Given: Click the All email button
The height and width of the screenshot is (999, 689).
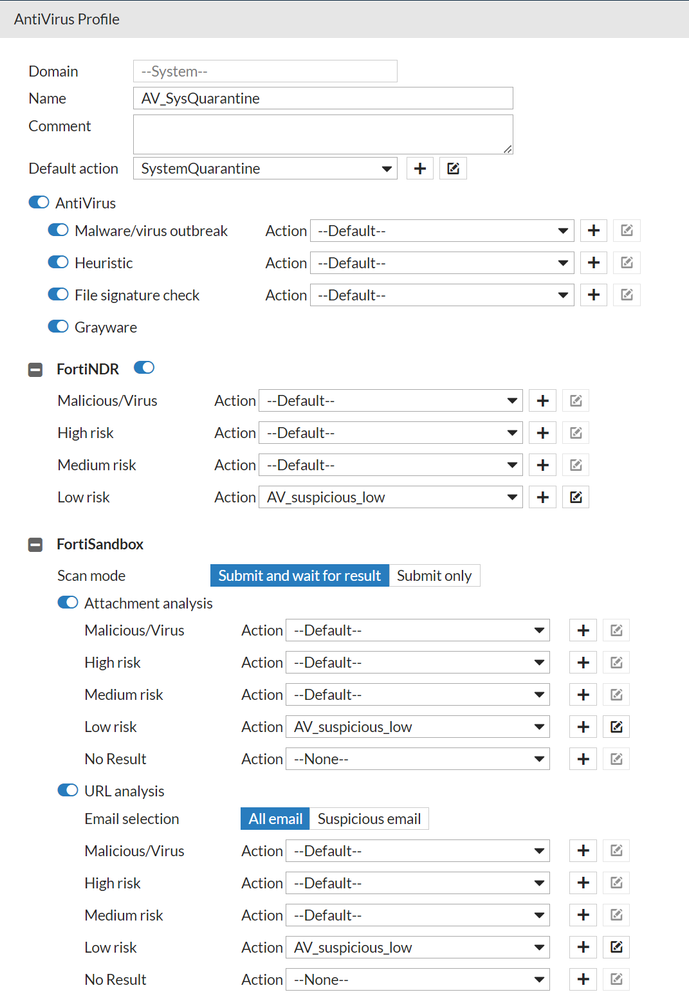Looking at the screenshot, I should coord(275,819).
